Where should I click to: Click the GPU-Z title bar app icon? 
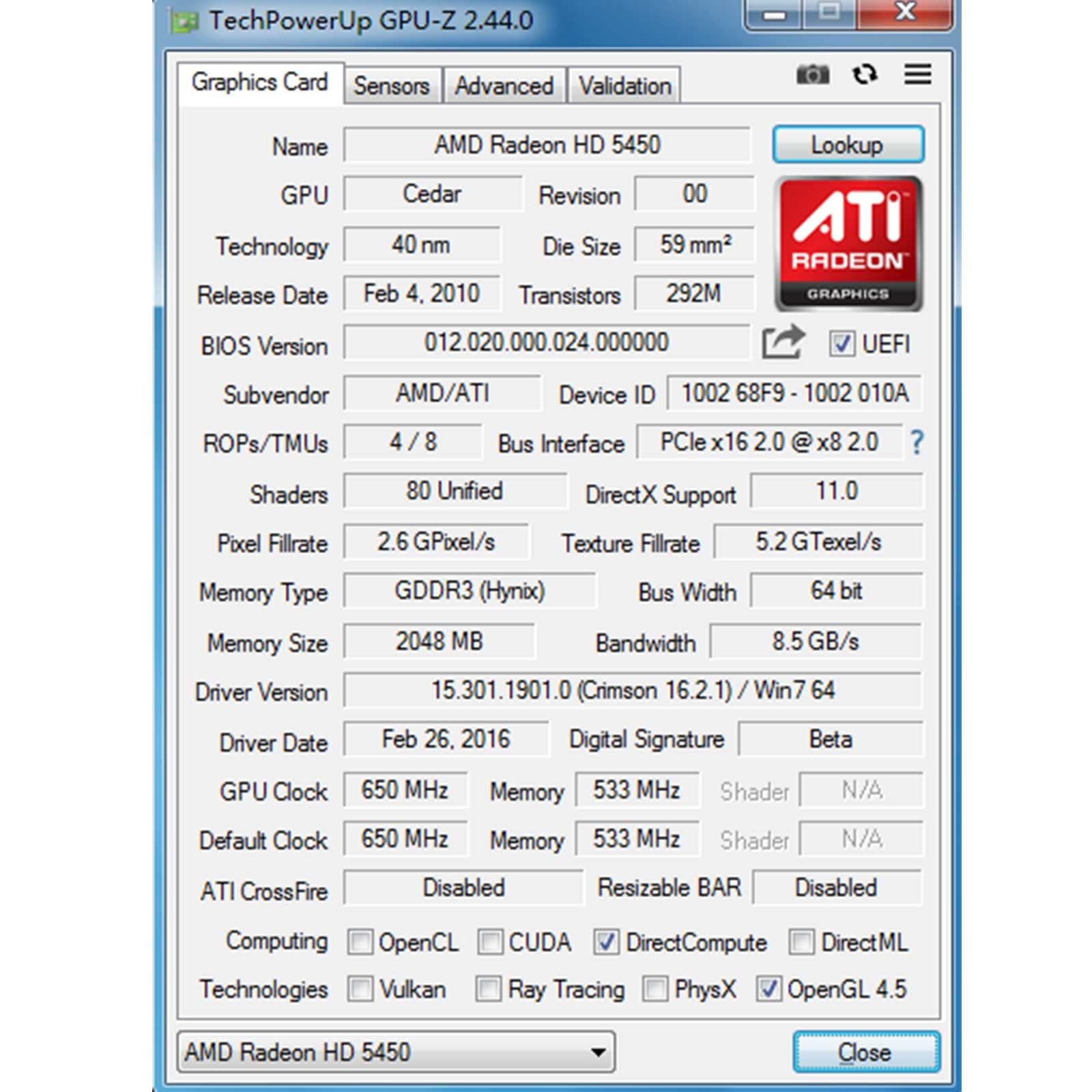(183, 21)
